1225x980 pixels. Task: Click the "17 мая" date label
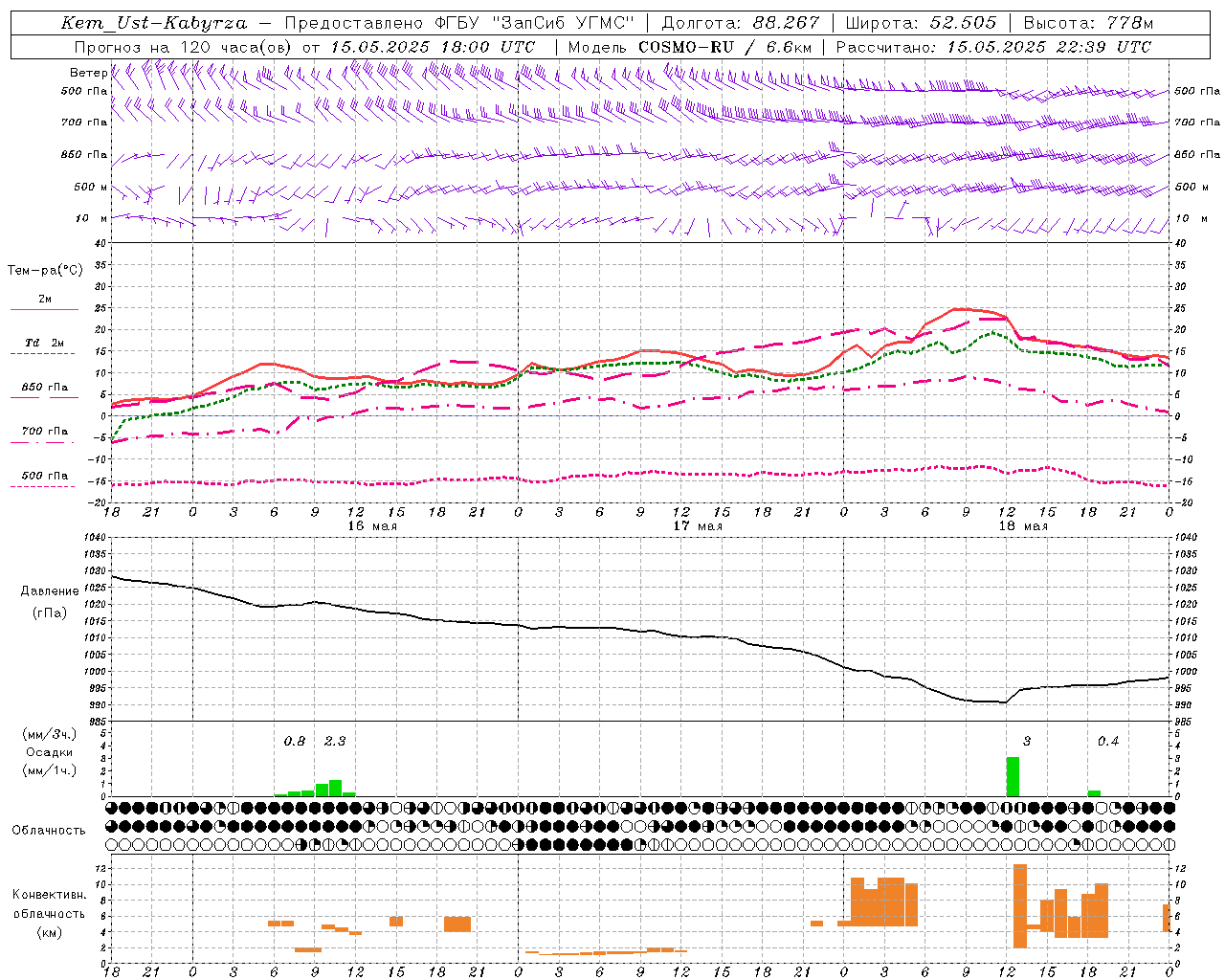pyautogui.click(x=698, y=526)
